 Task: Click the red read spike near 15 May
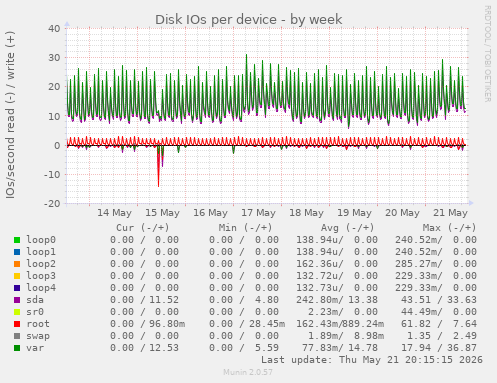(158, 167)
